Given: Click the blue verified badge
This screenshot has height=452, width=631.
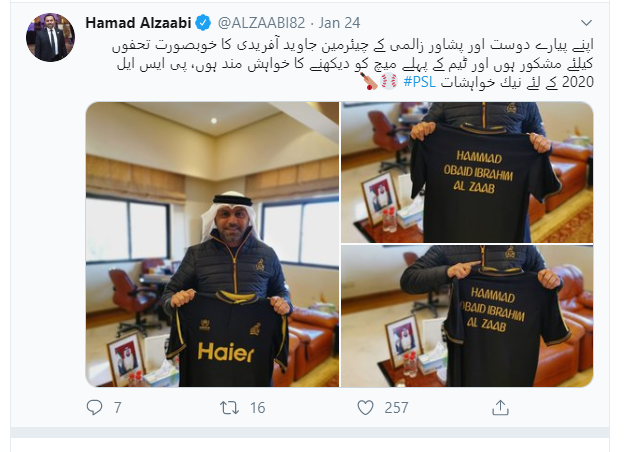Looking at the screenshot, I should pyautogui.click(x=203, y=23).
